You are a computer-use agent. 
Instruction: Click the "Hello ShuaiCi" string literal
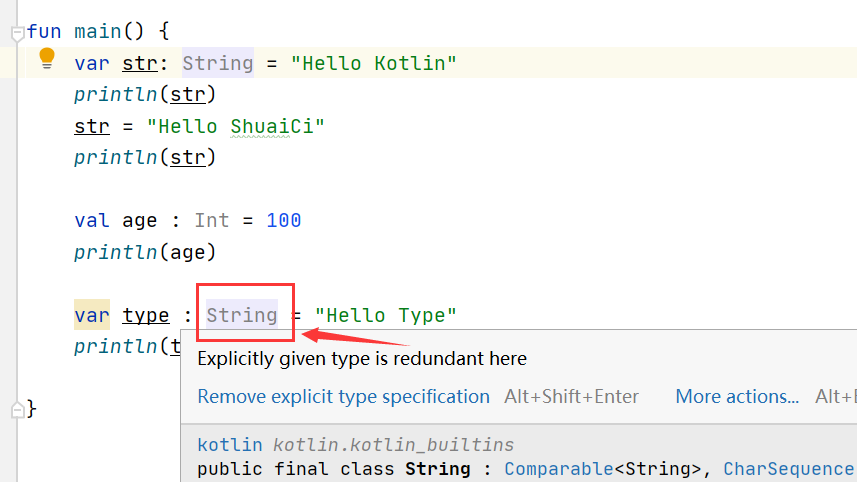236,127
